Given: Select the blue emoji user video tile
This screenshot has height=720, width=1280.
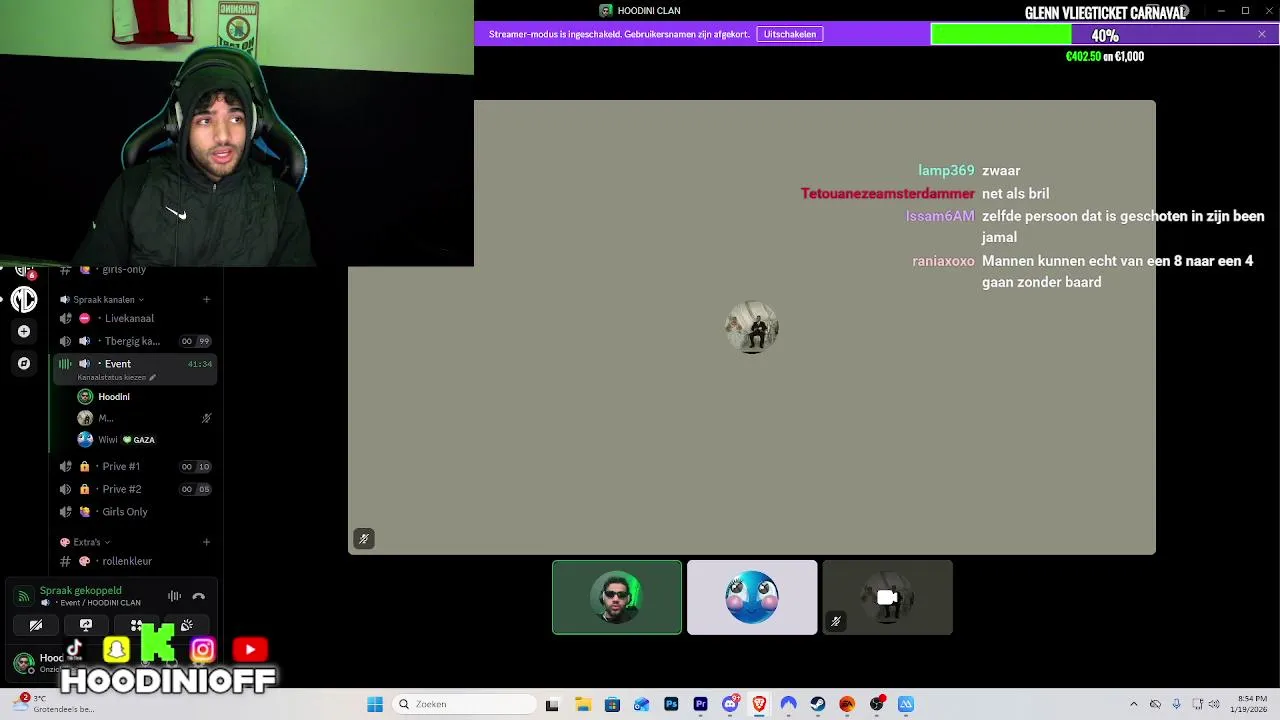Looking at the screenshot, I should point(752,598).
